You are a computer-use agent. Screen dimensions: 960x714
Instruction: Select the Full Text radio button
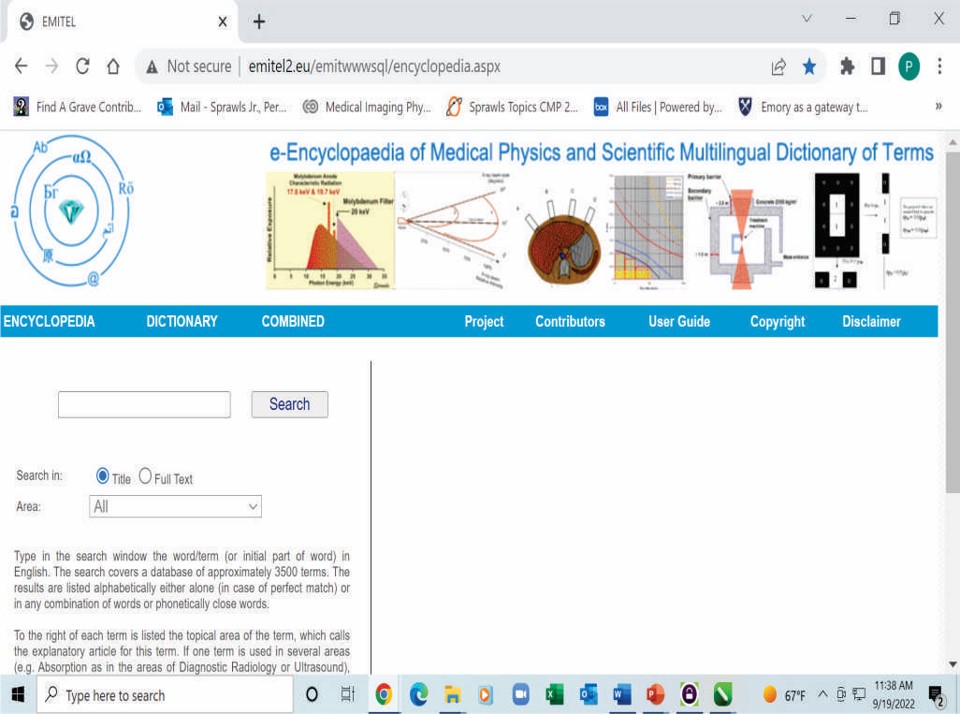pyautogui.click(x=145, y=477)
